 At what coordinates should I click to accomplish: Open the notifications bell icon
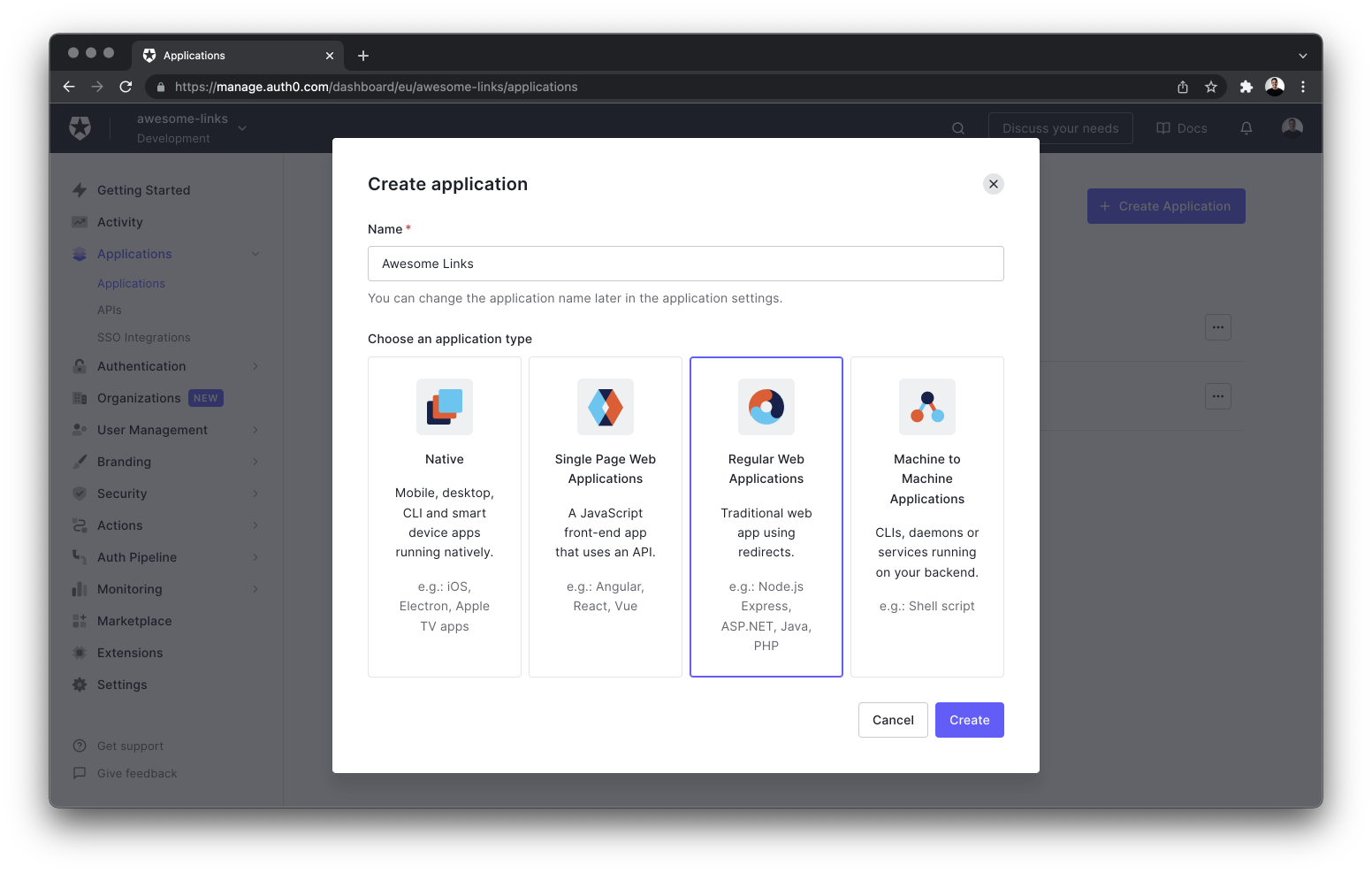tap(1246, 127)
